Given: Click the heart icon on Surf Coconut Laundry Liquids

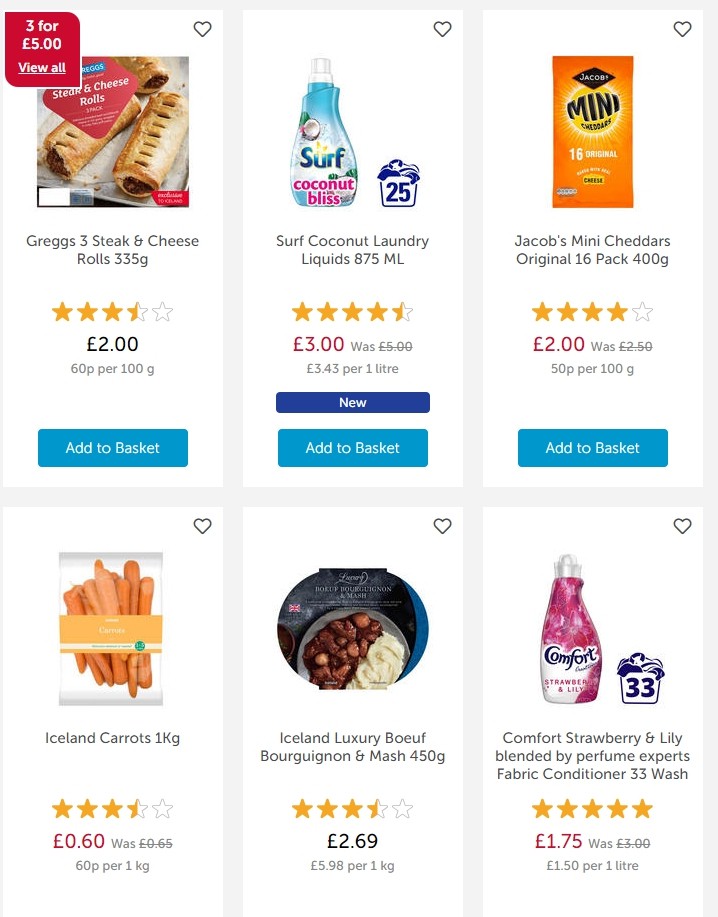Looking at the screenshot, I should [442, 30].
